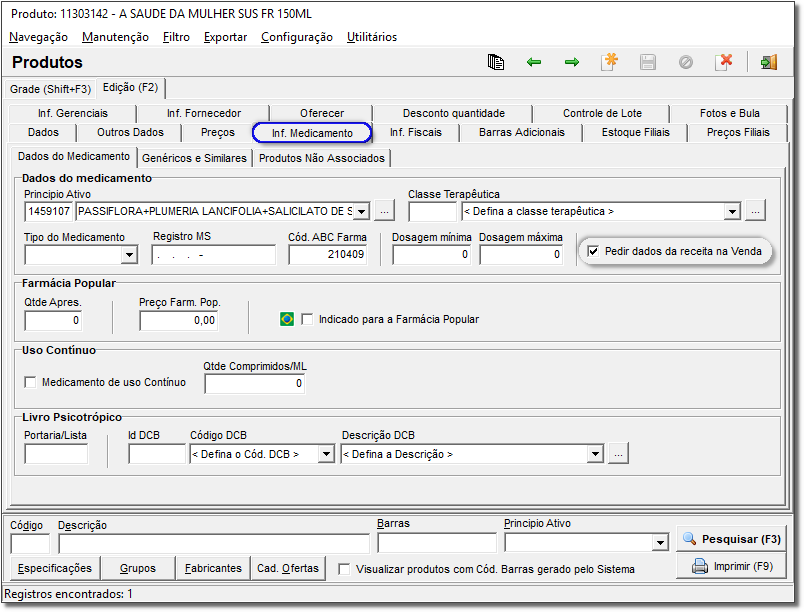Click the Grupos button
This screenshot has width=804, height=612.
138,568
